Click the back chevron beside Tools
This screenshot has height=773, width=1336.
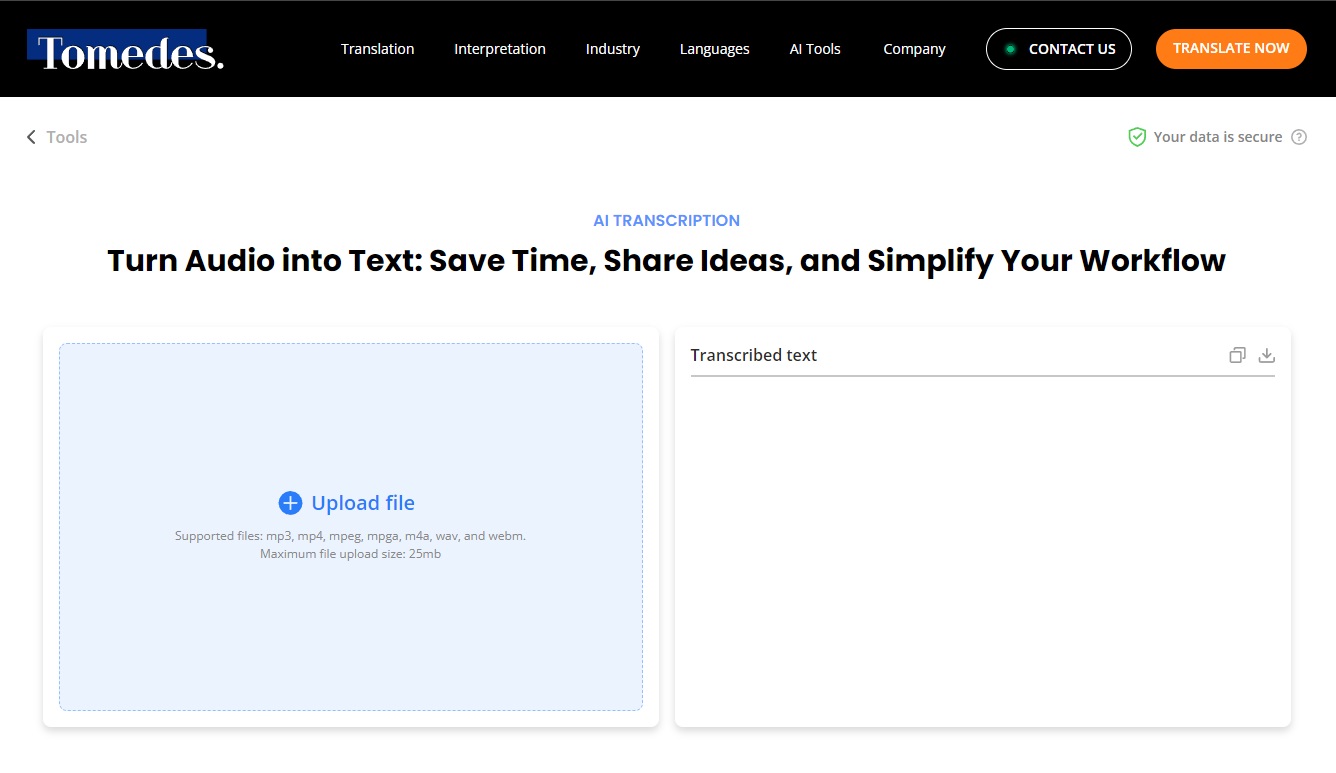pyautogui.click(x=31, y=137)
